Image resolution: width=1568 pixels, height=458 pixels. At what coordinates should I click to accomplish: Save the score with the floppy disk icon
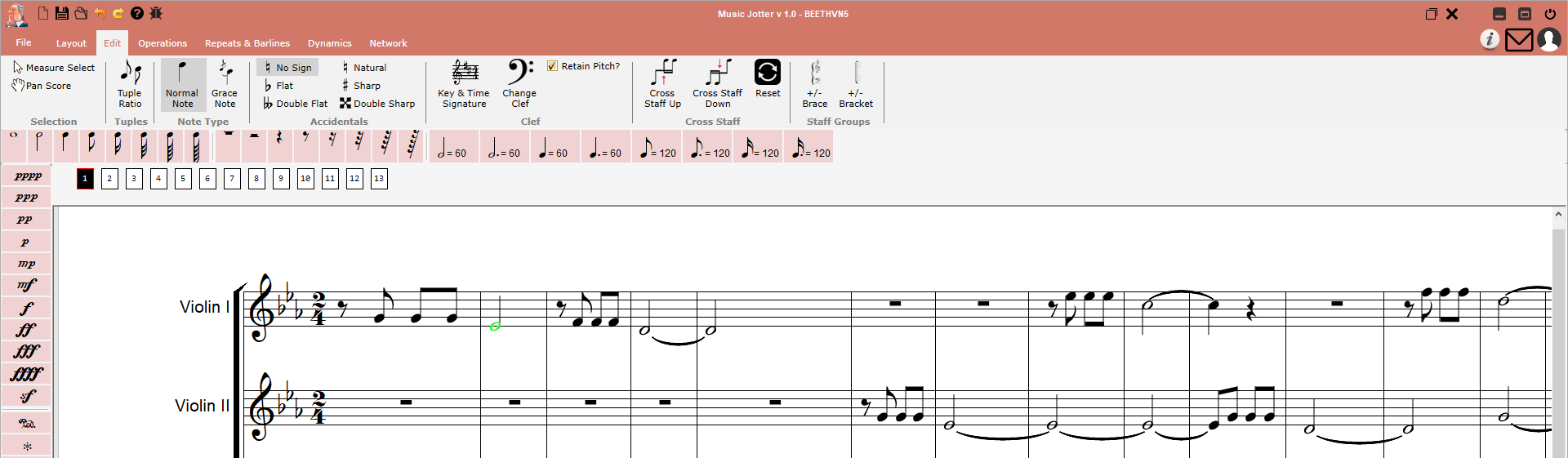click(62, 13)
